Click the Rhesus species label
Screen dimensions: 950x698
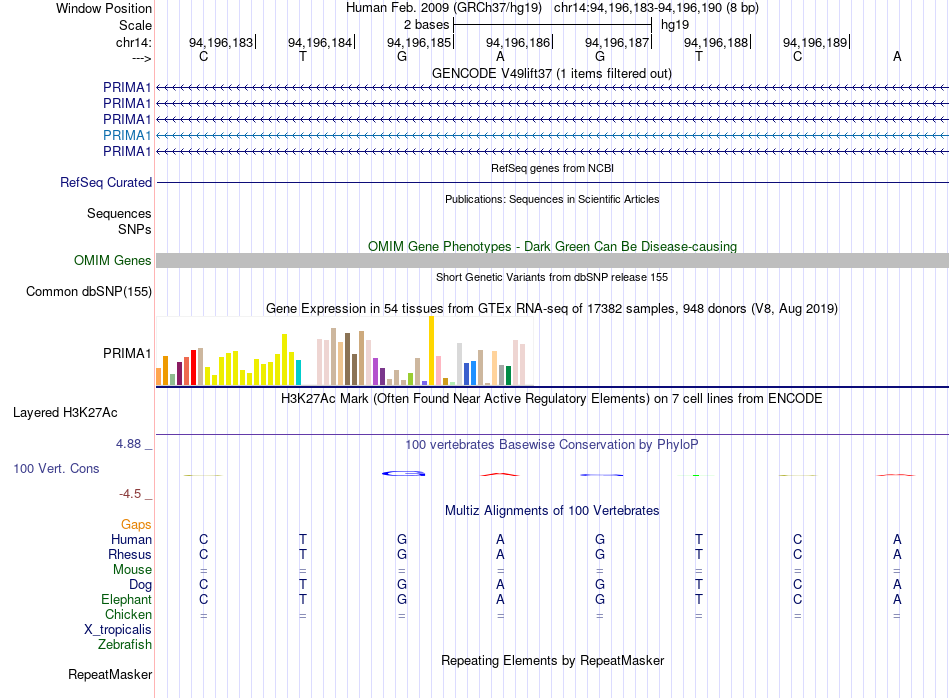[130, 554]
